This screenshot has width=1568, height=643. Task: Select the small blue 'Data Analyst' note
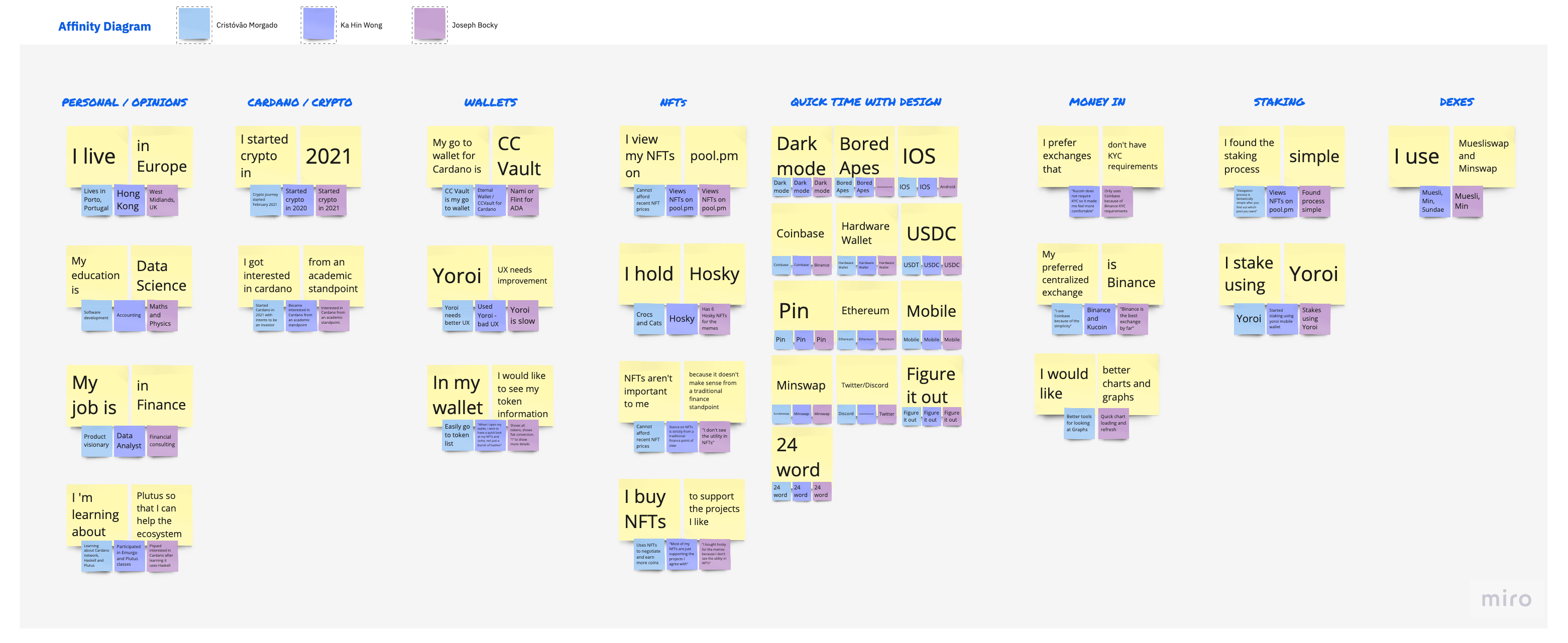tap(129, 440)
